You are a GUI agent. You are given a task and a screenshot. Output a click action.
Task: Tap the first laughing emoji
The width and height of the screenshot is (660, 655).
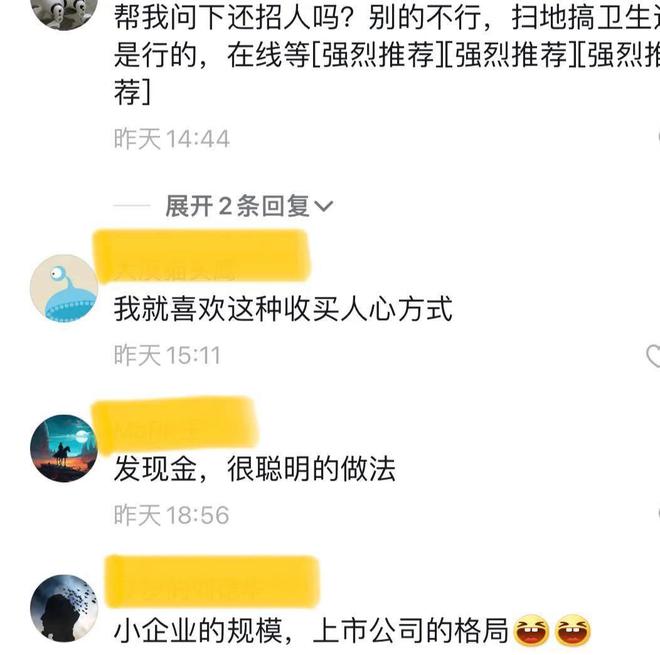(x=532, y=630)
